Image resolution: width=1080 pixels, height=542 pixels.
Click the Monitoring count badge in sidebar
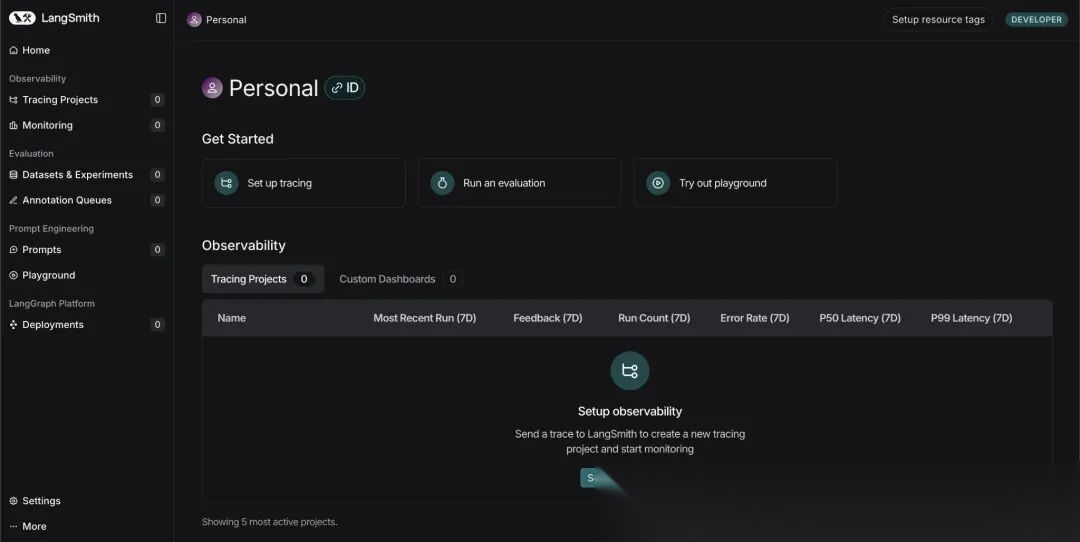point(157,125)
